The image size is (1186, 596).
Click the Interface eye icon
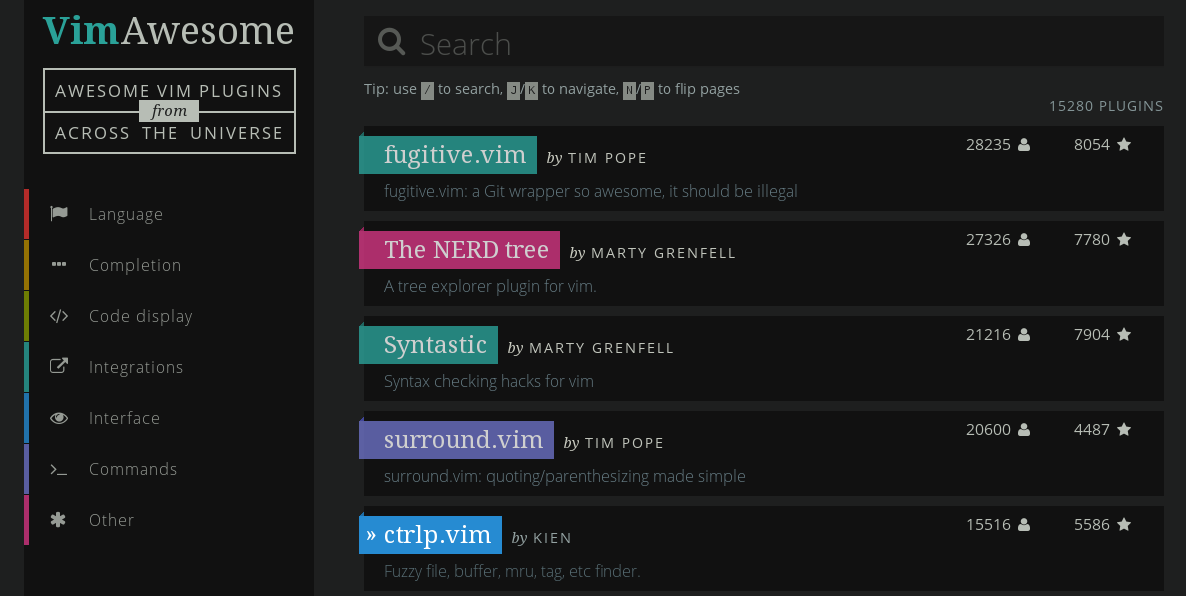pyautogui.click(x=59, y=418)
